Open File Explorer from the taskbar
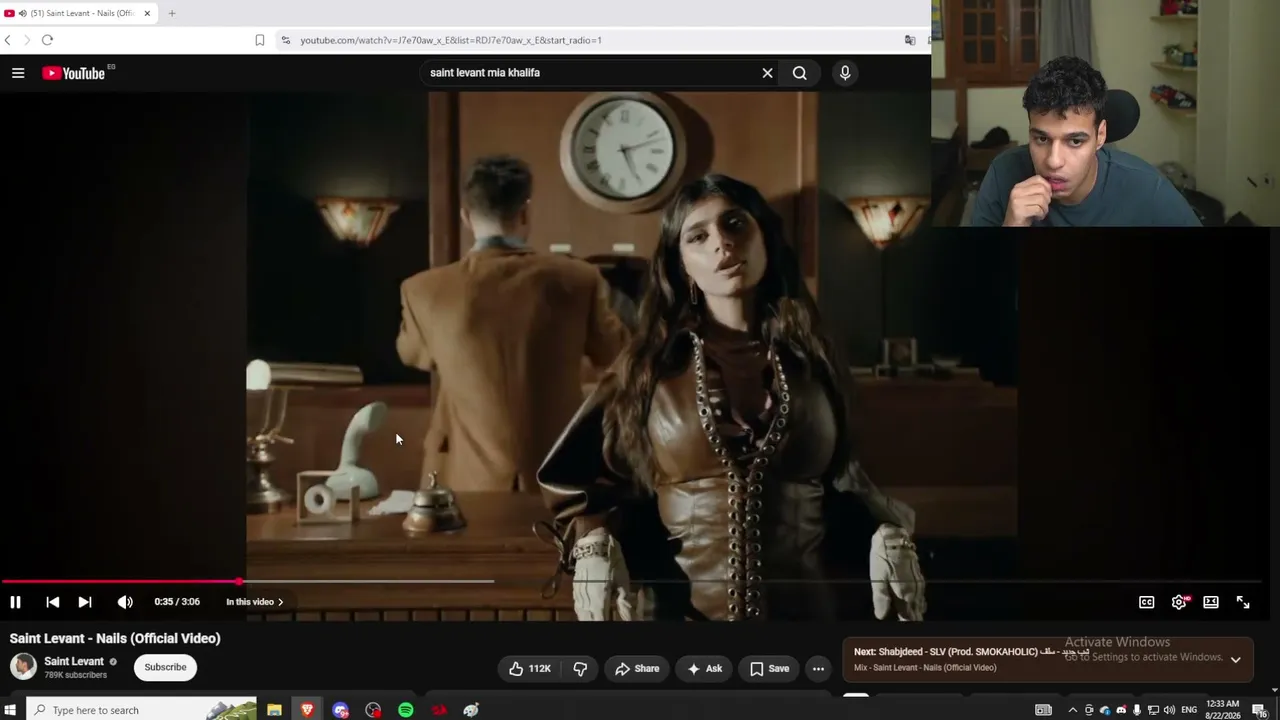Screen dimensions: 1280x720 [x=274, y=710]
